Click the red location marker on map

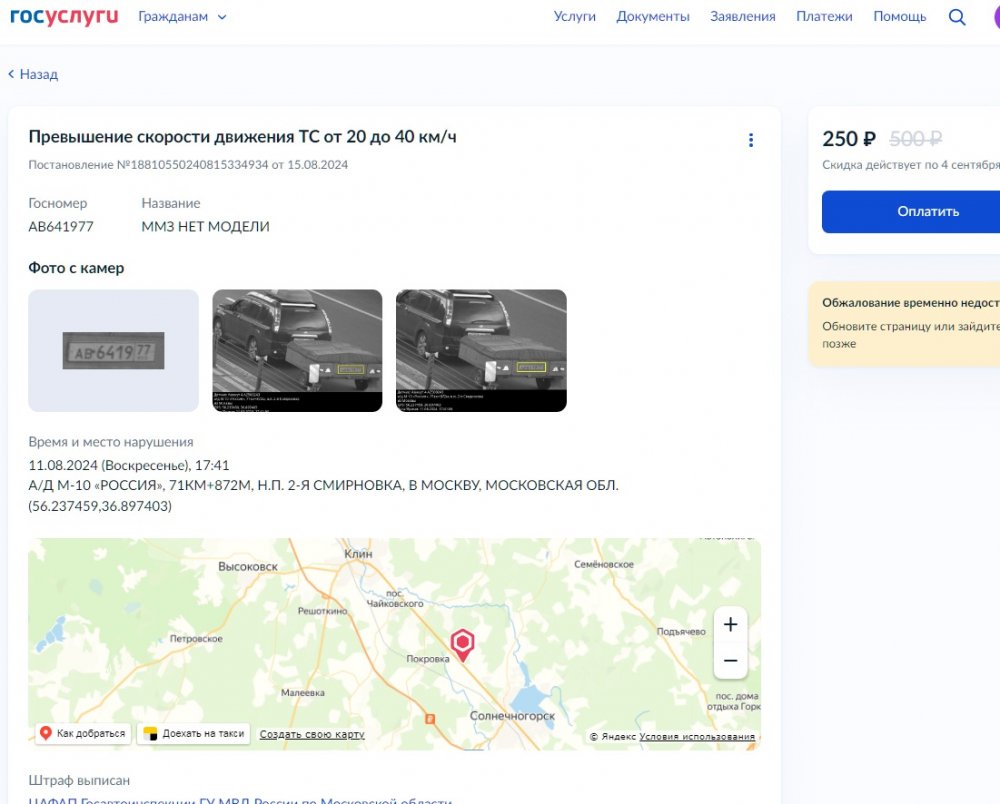pos(462,644)
